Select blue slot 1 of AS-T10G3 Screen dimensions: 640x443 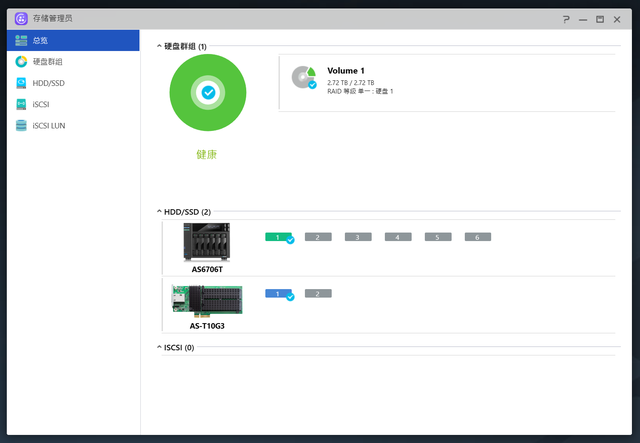(x=278, y=294)
